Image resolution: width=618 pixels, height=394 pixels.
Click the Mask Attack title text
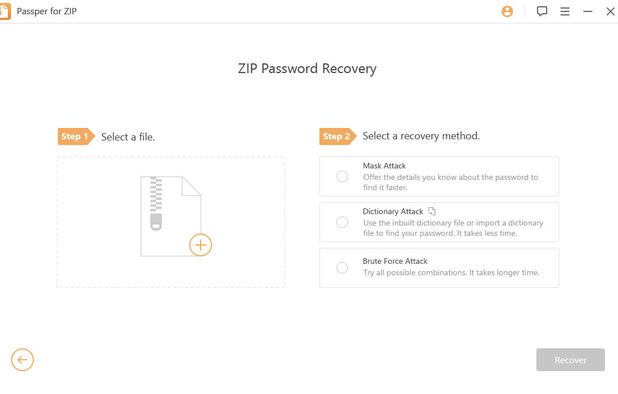tap(384, 165)
